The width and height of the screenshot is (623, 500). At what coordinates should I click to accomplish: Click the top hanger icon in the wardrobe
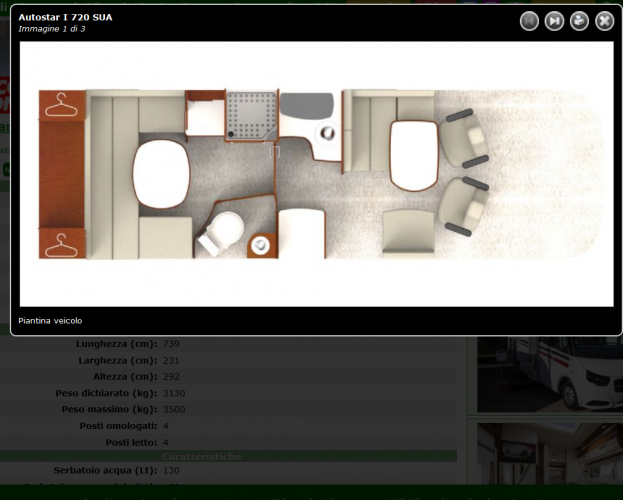pos(63,104)
